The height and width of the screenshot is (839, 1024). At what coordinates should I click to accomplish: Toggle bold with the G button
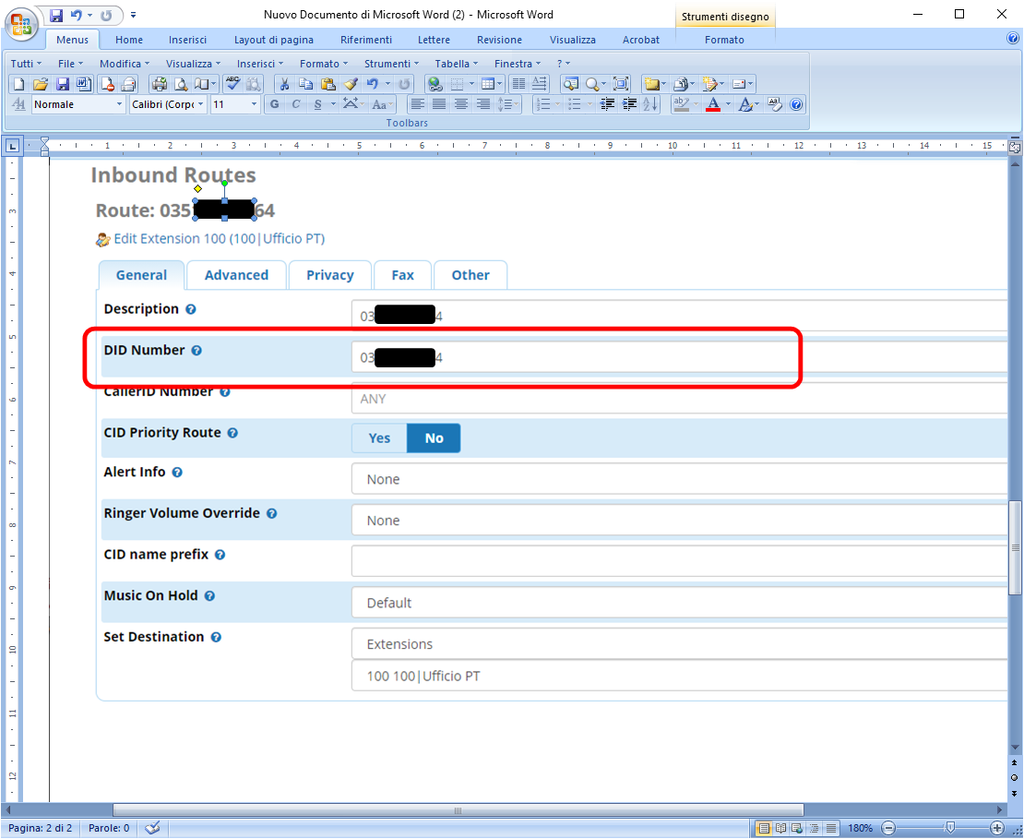pyautogui.click(x=274, y=104)
